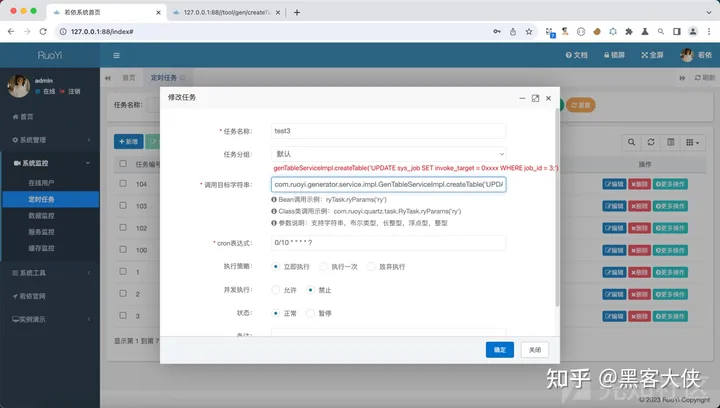Select 定时任务 in the sidebar
The image size is (720, 408).
point(51,199)
